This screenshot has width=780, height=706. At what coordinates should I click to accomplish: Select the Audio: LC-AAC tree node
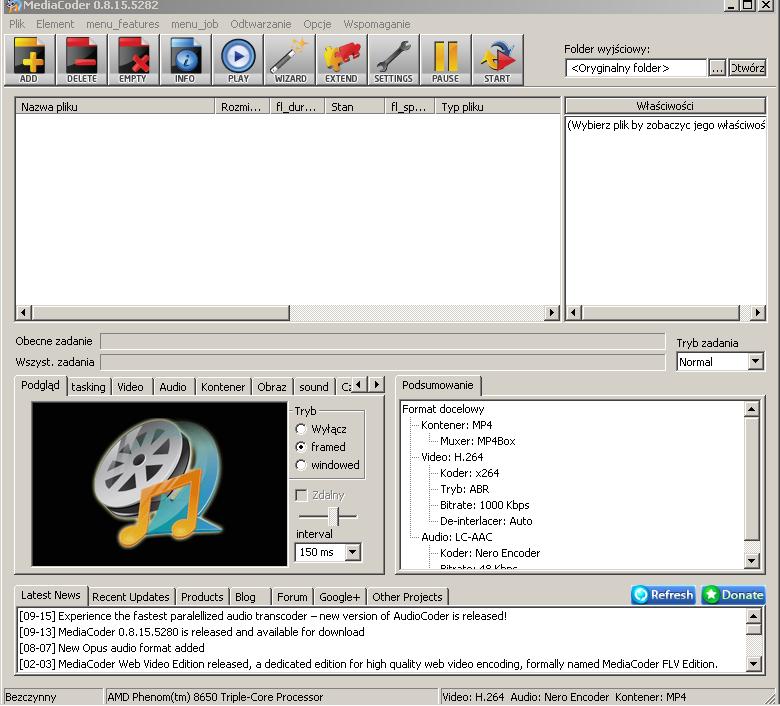coord(457,537)
